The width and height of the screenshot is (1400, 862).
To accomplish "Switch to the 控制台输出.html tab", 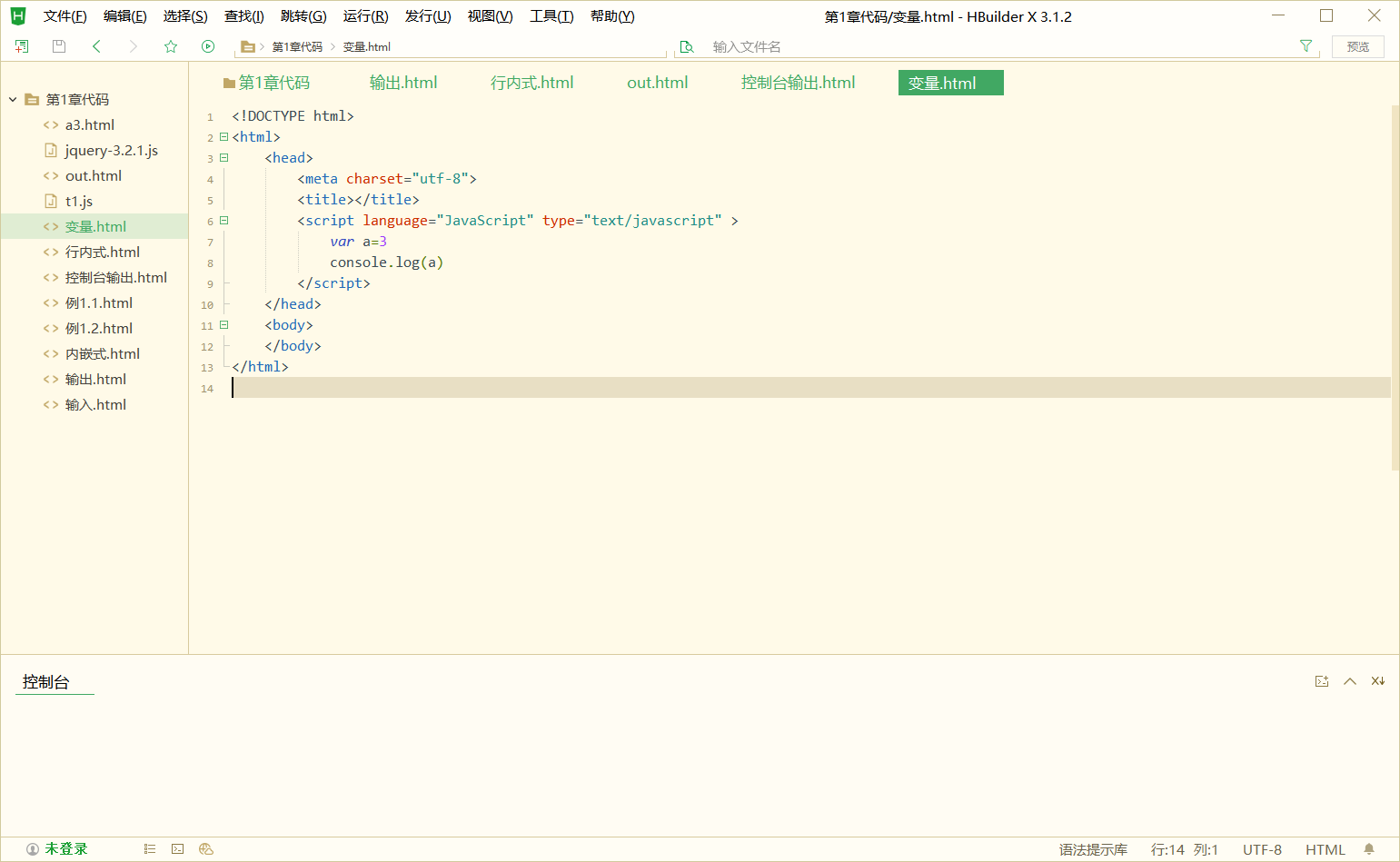I will tap(798, 82).
